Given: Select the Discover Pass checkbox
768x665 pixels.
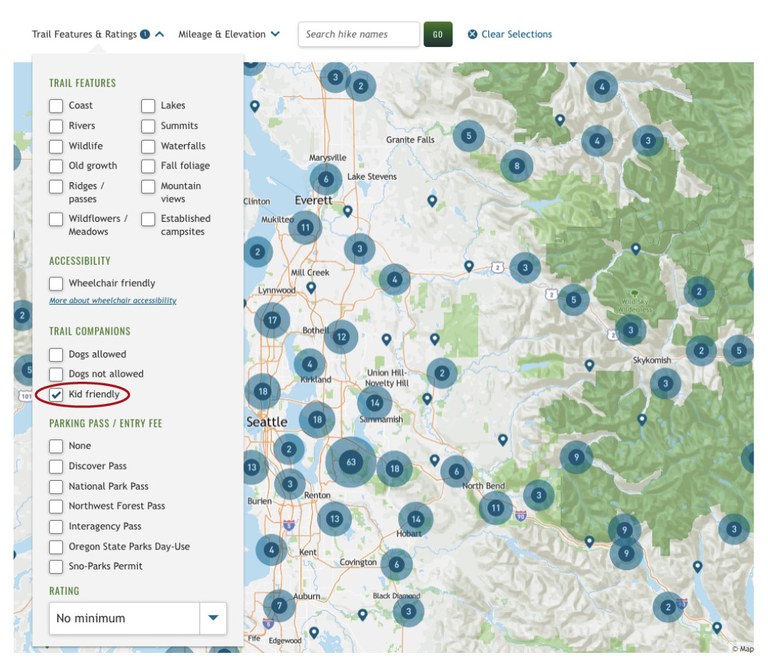Looking at the screenshot, I should [x=56, y=466].
